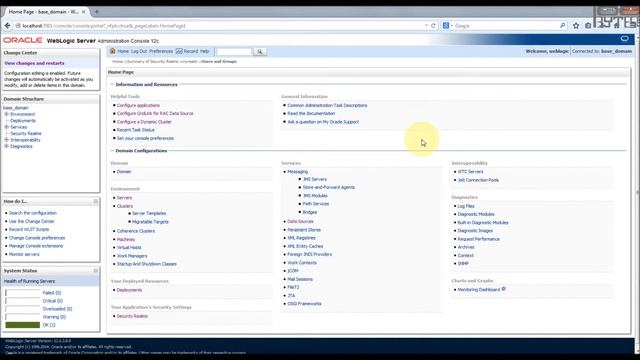Image resolution: width=640 pixels, height=360 pixels.
Task: Click the reload page icon
Action: point(433,25)
